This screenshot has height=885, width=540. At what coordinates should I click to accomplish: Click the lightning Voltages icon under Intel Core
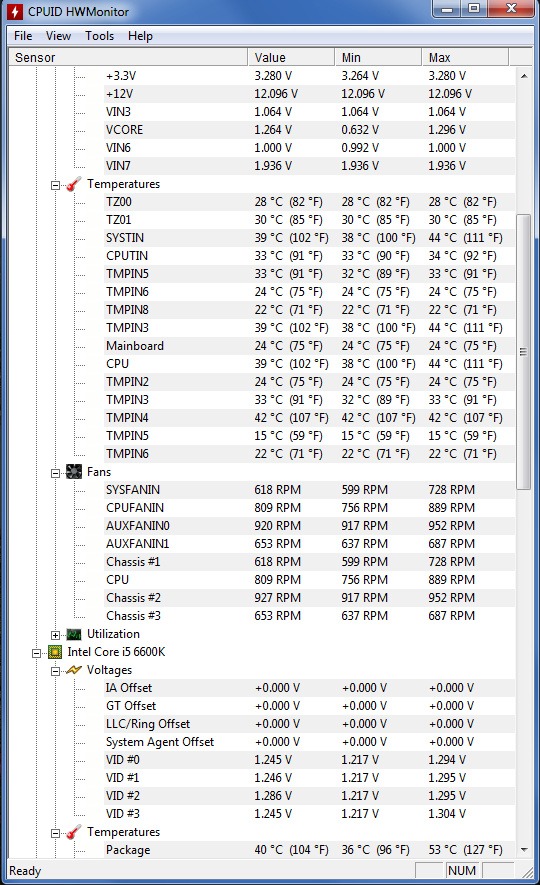[74, 670]
